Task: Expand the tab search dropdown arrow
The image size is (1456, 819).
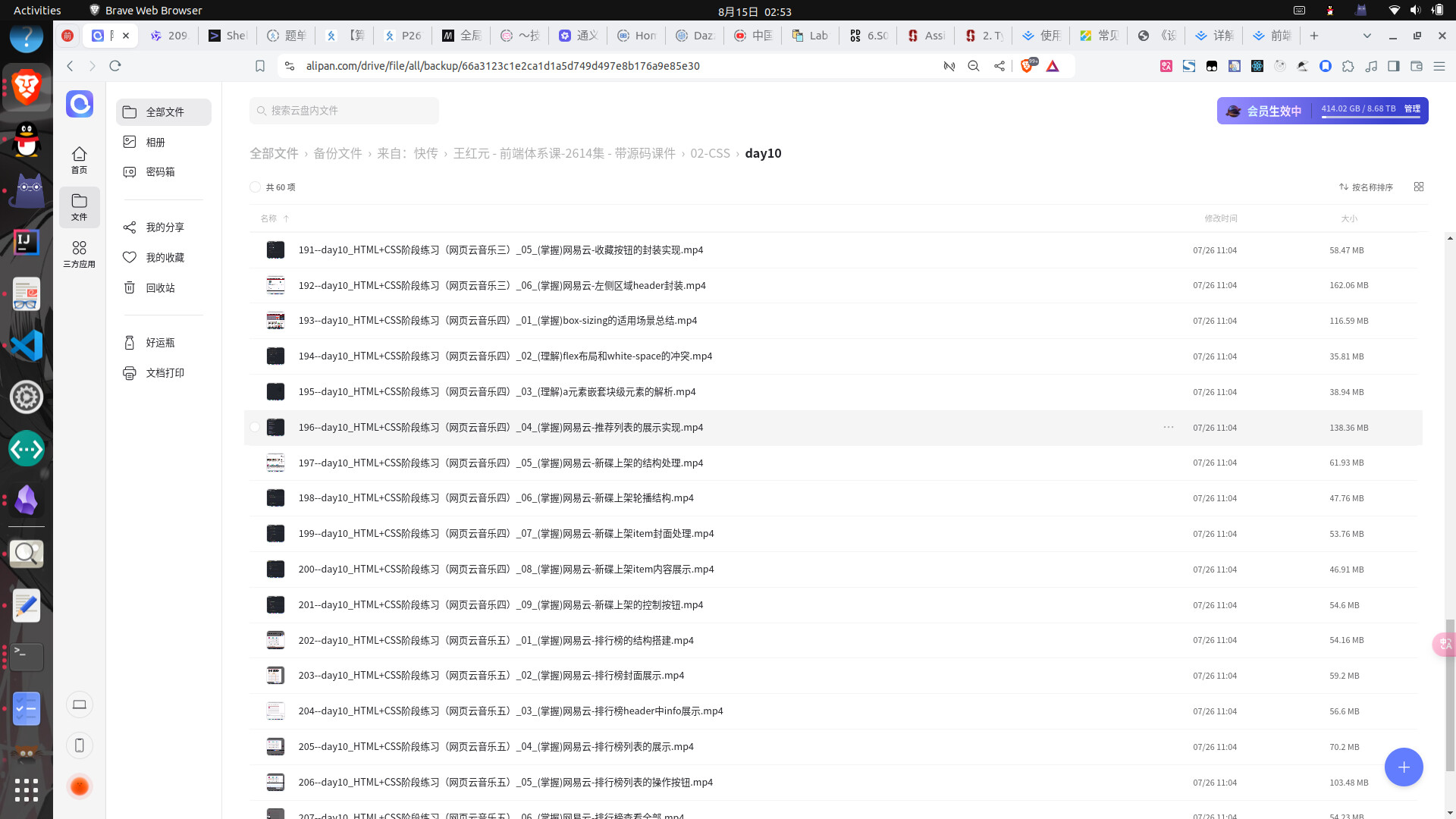Action: coord(1367,36)
